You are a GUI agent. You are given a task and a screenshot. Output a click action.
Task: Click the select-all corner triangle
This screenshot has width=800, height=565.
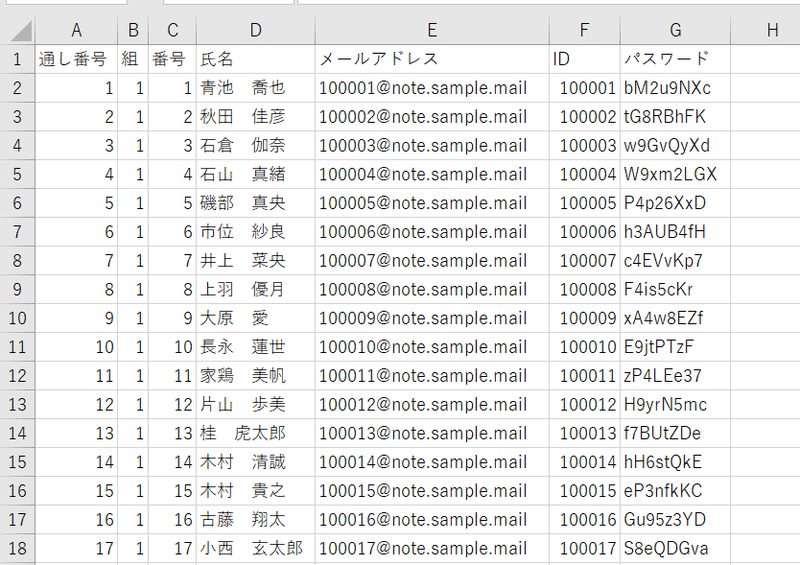[20, 31]
